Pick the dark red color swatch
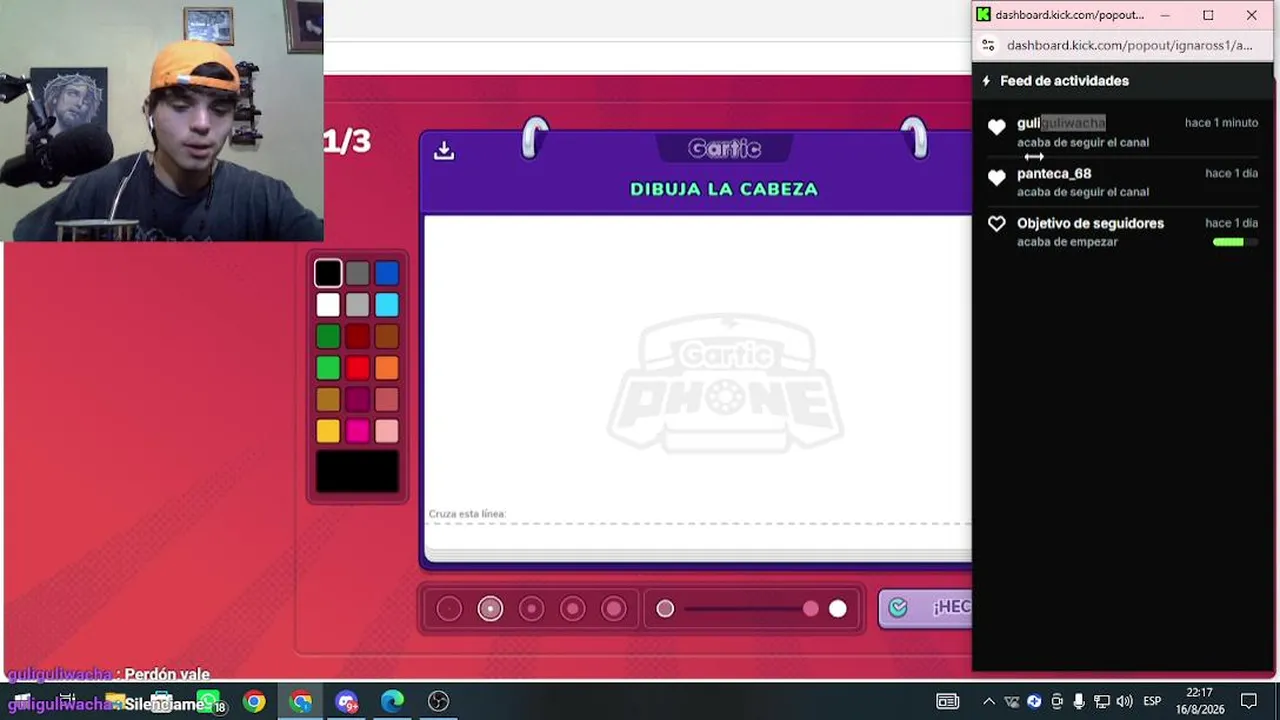The width and height of the screenshot is (1280, 720). [x=357, y=336]
